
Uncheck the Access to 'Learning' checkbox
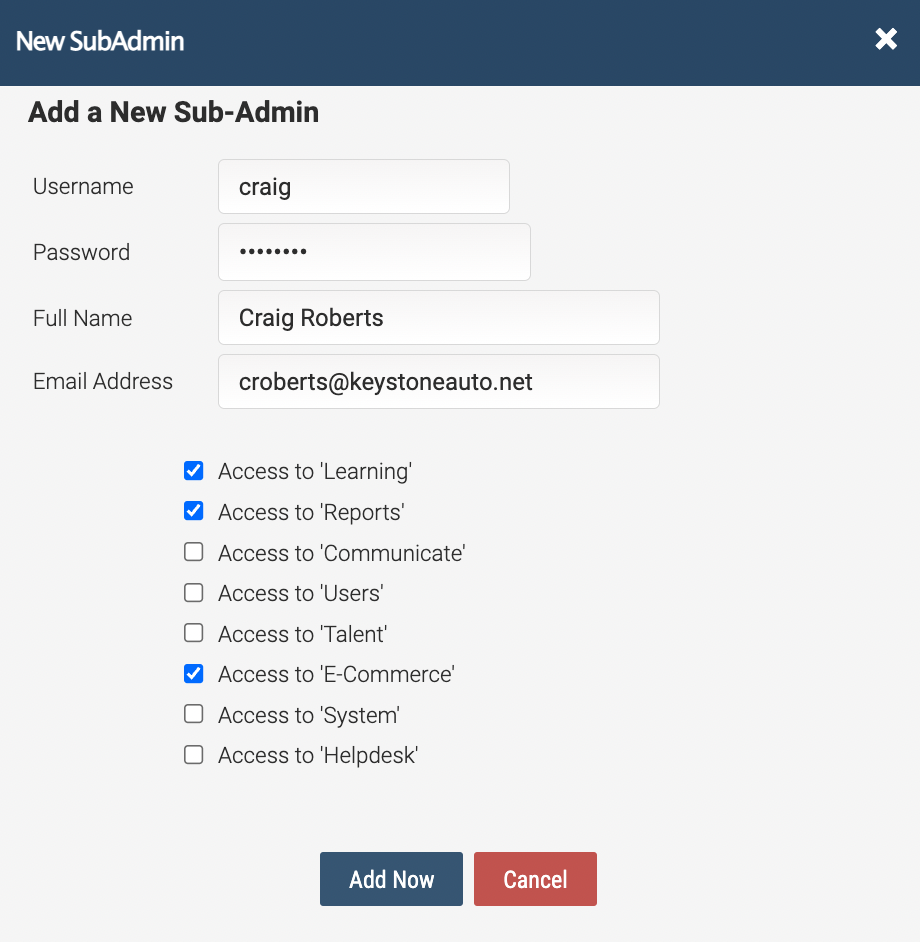pyautogui.click(x=193, y=470)
